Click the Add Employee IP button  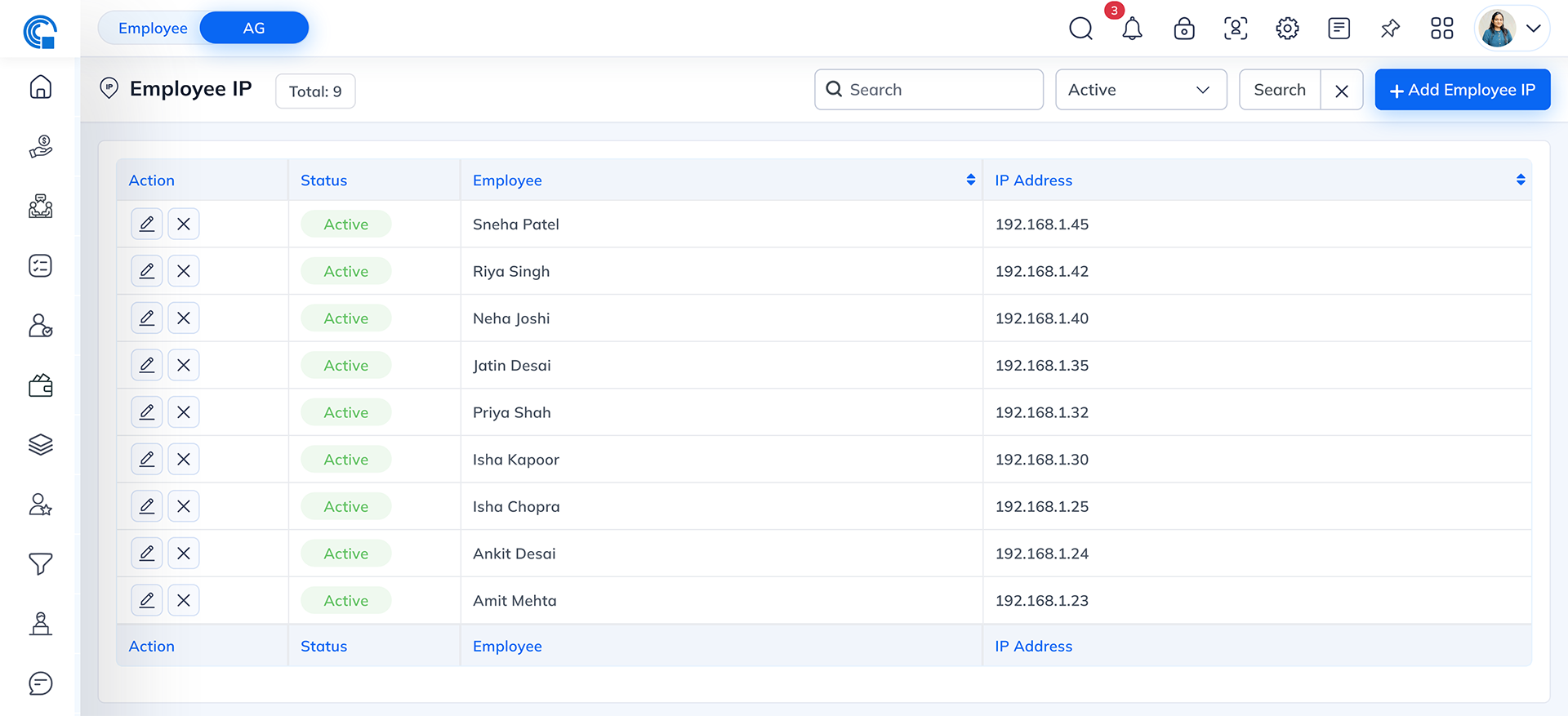(1462, 90)
